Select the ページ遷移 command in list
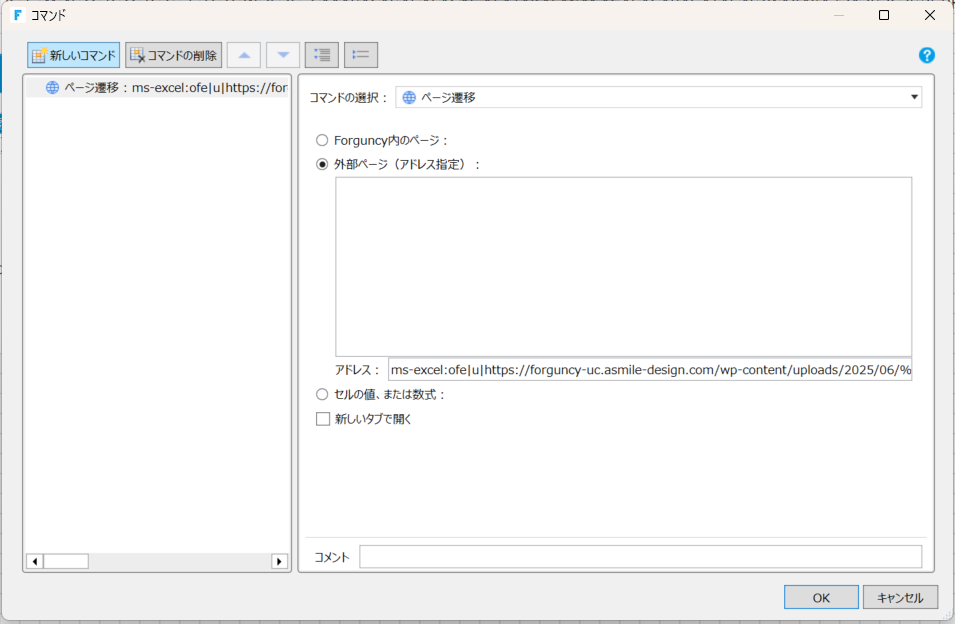 (165, 87)
